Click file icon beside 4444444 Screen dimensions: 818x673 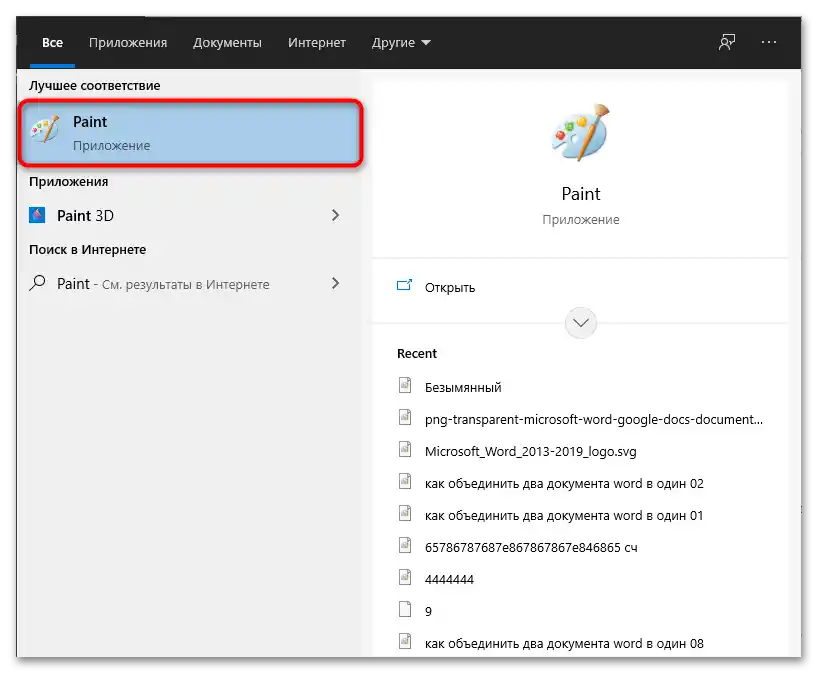[405, 577]
